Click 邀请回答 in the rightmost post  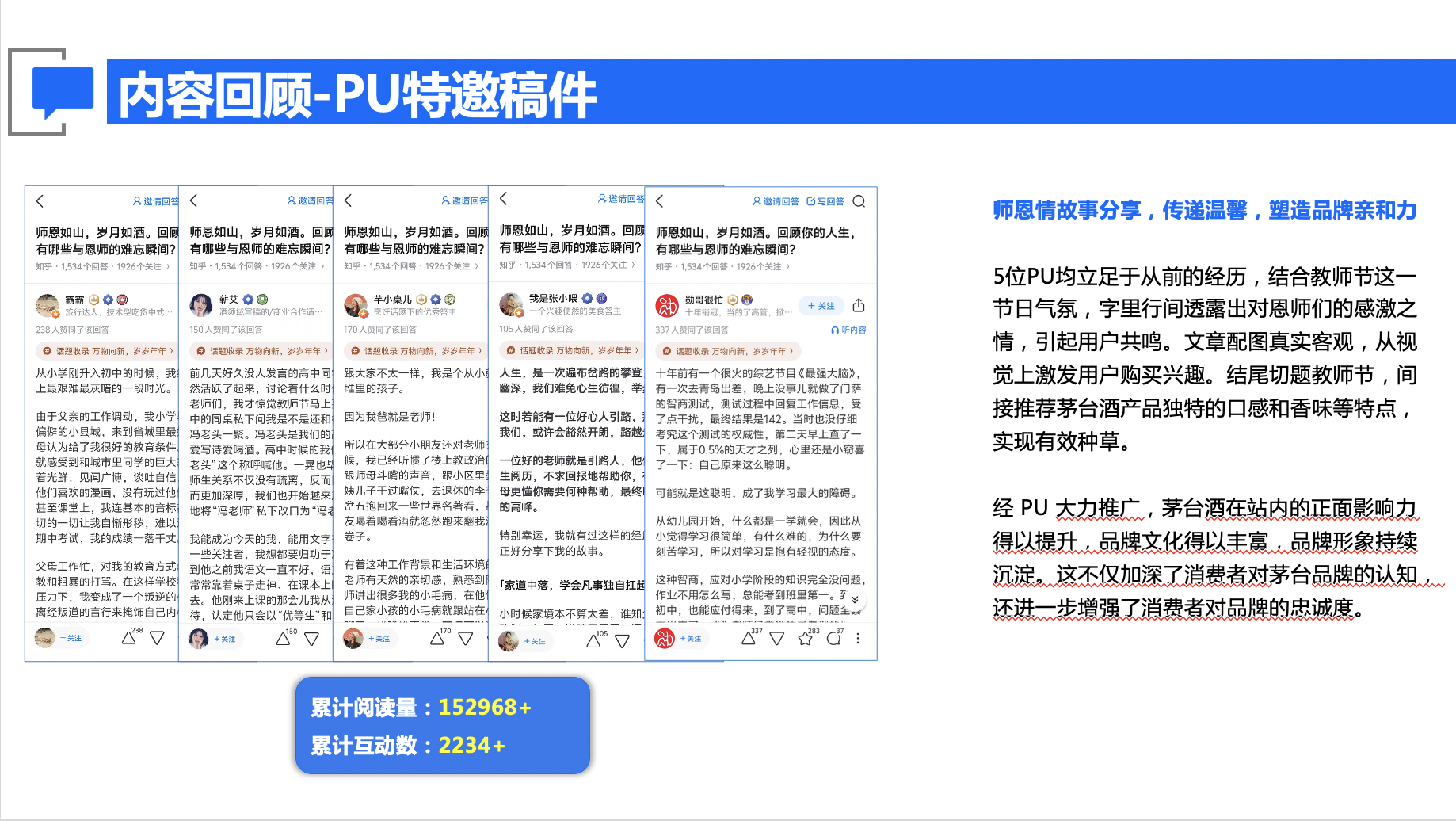(x=776, y=201)
